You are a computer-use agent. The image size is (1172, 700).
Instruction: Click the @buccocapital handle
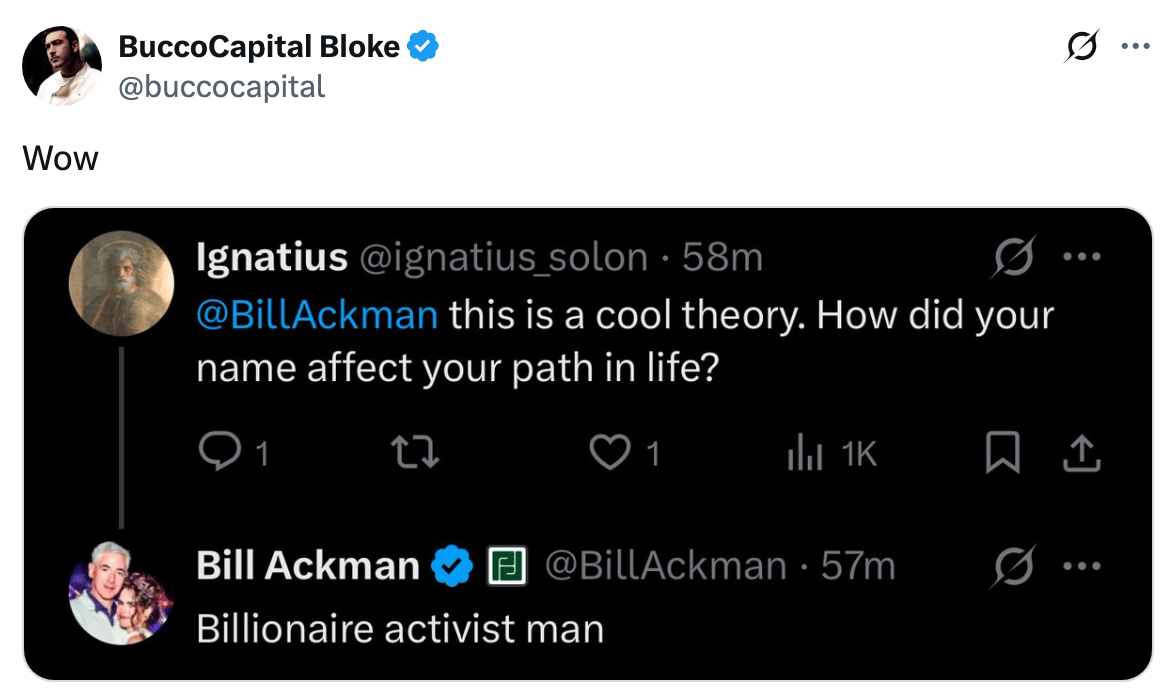coord(222,87)
